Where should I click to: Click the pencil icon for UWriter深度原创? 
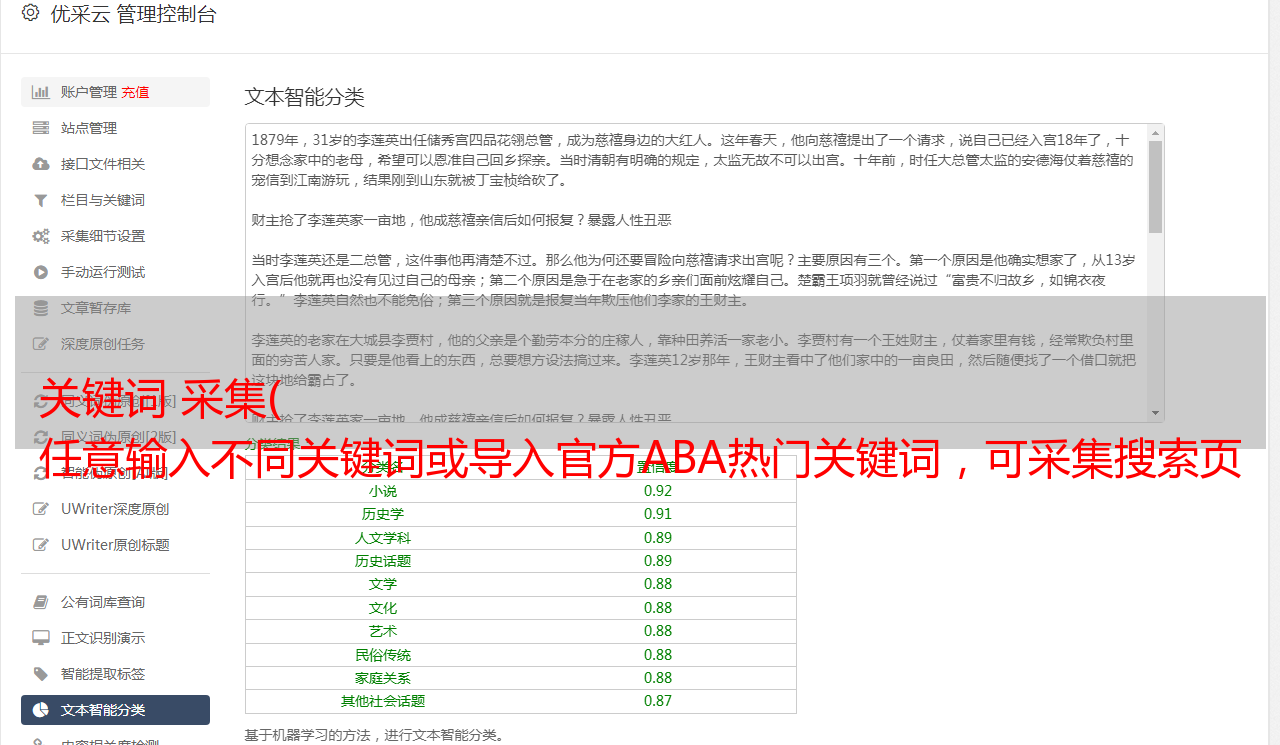coord(41,509)
